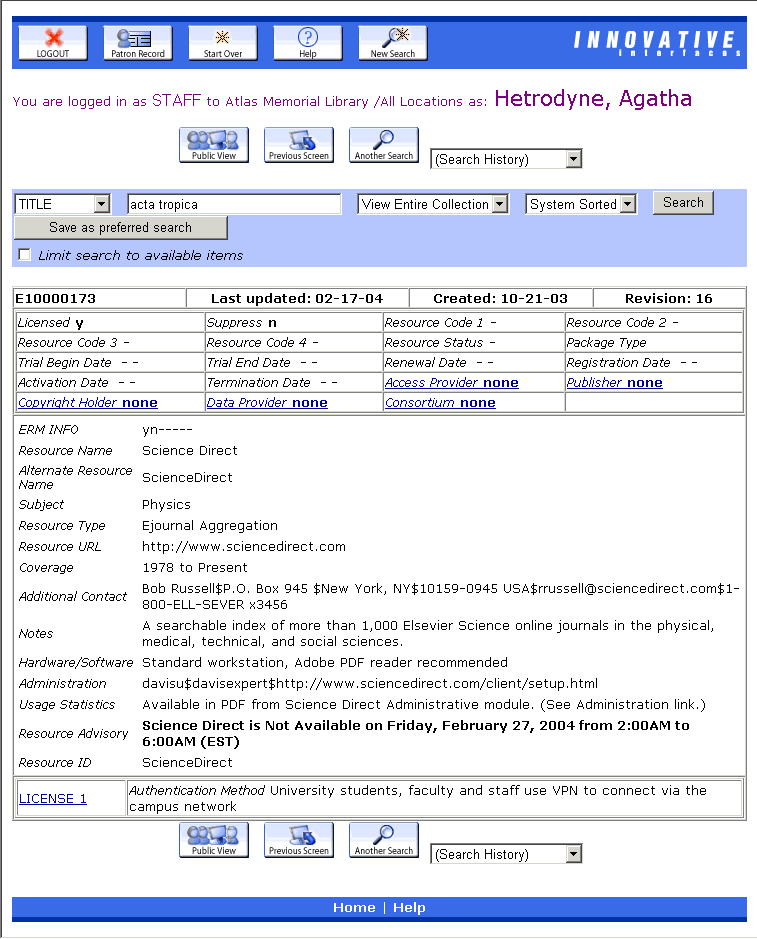Click the Suppress n cell

point(293,322)
